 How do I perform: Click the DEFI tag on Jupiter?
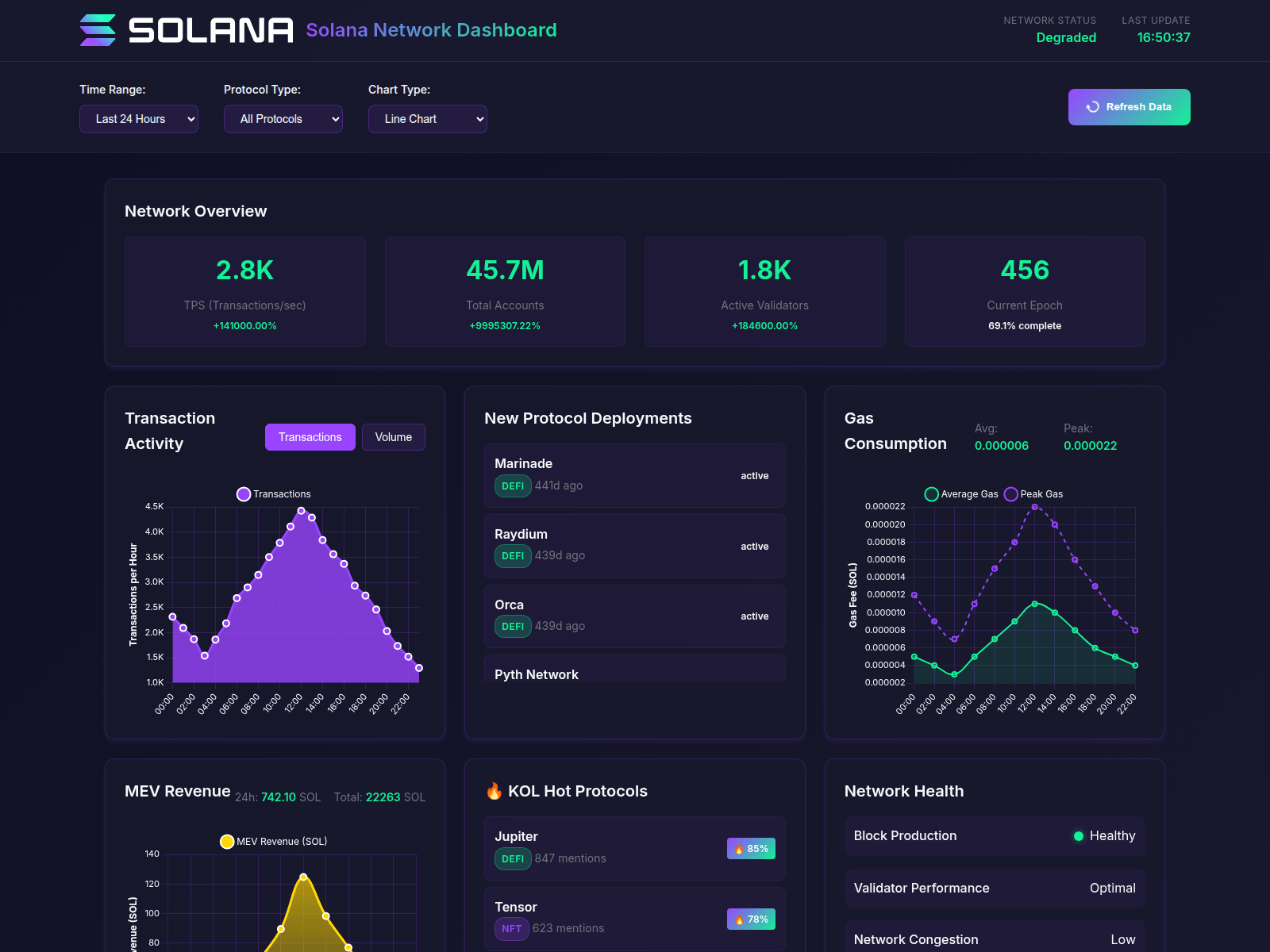(x=513, y=859)
